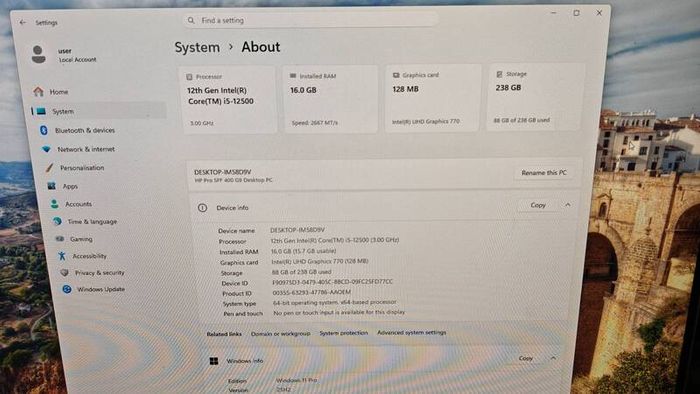Click the Processor card chip icon

click(x=189, y=77)
